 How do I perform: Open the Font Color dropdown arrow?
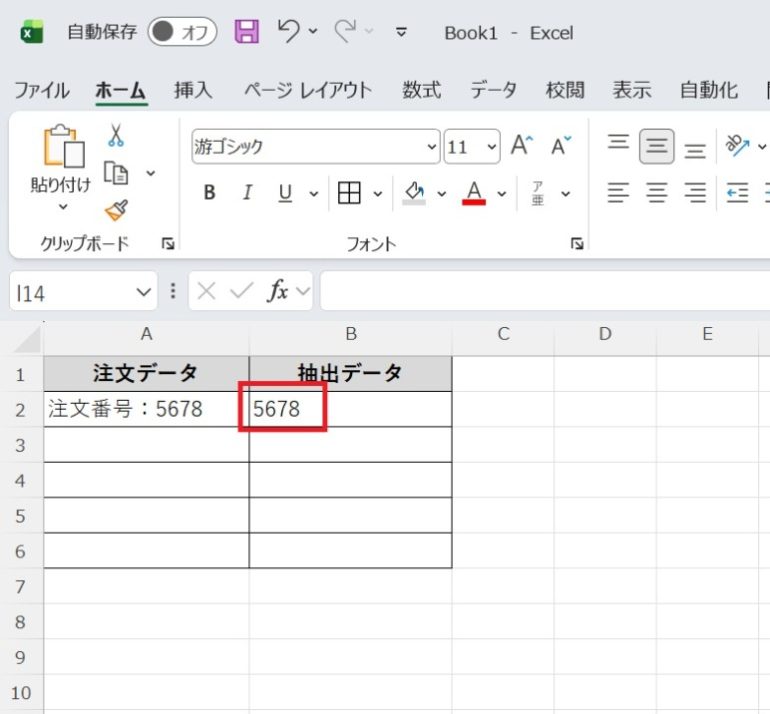point(502,193)
